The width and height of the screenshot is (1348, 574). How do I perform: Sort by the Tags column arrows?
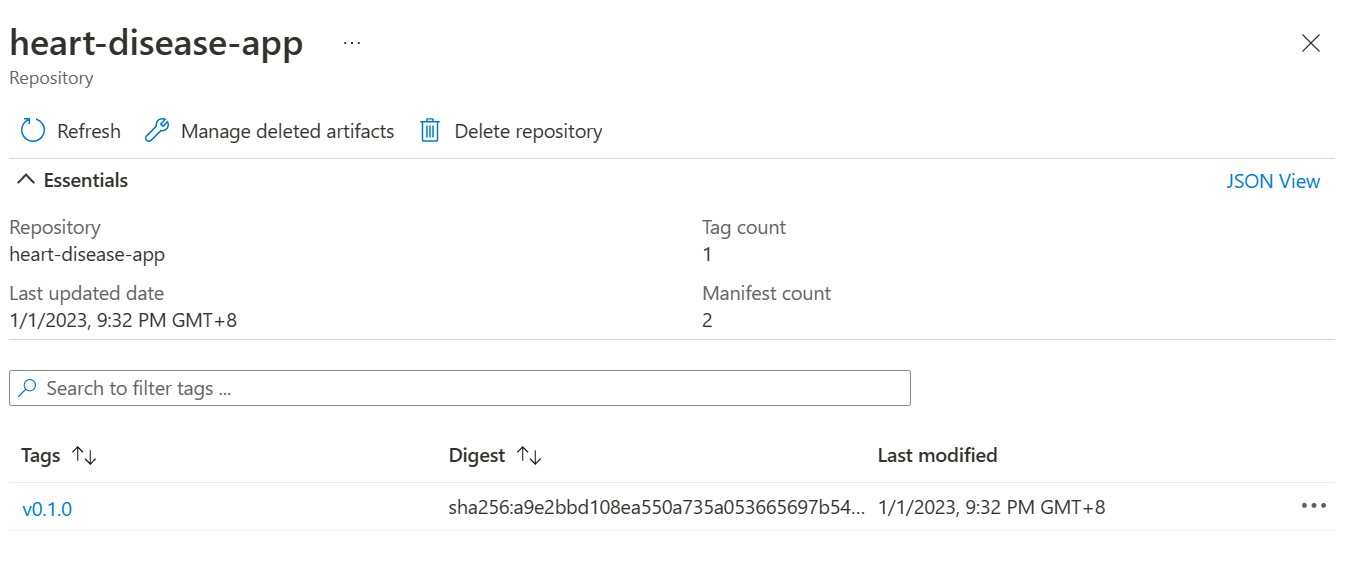[85, 456]
